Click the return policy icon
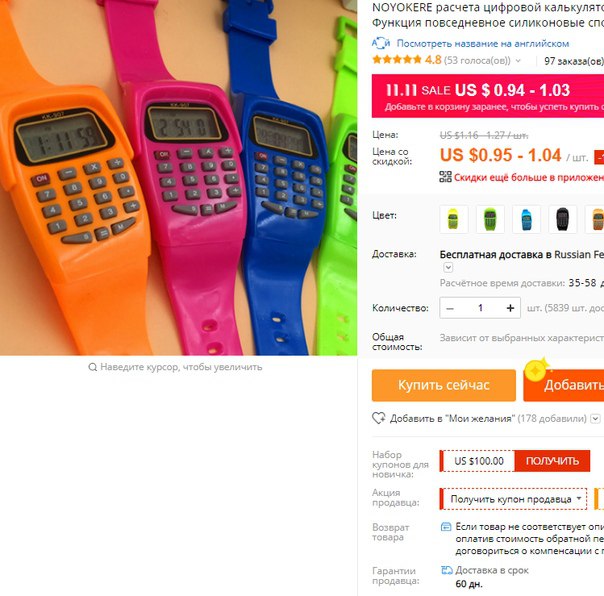The width and height of the screenshot is (604, 596). (446, 527)
